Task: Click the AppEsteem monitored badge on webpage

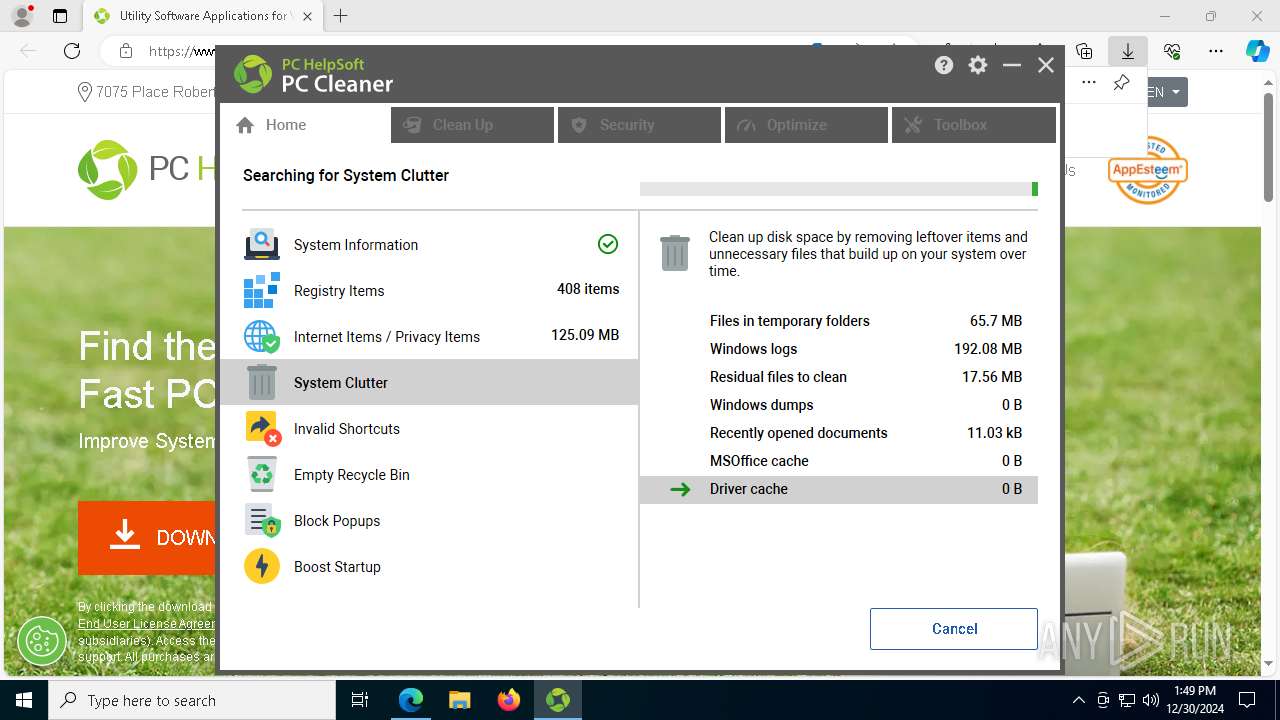Action: [x=1148, y=170]
